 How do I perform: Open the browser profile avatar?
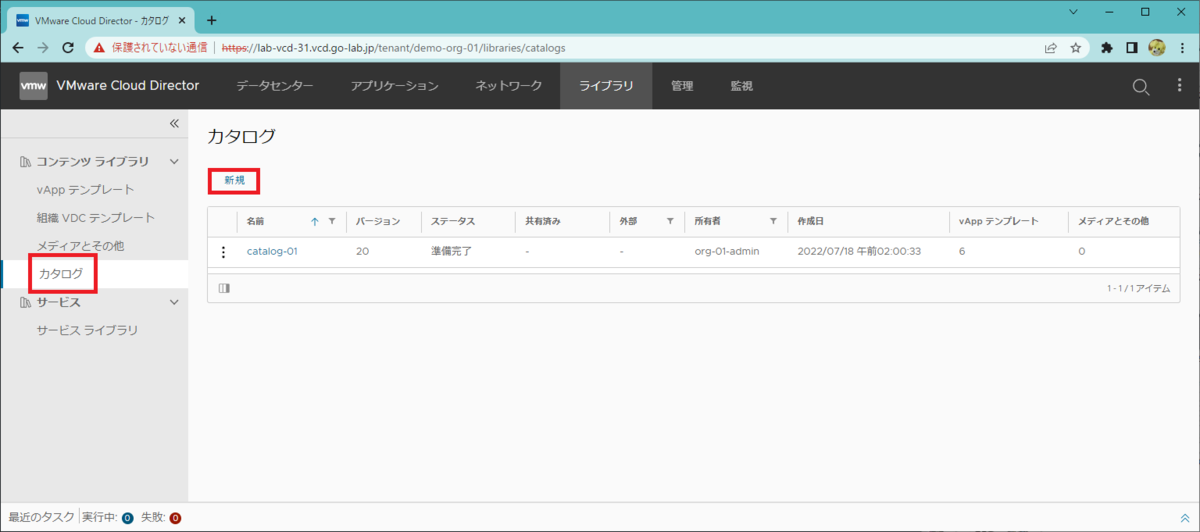[1157, 47]
